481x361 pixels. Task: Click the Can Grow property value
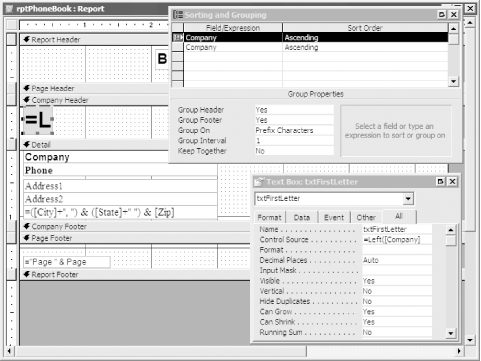397,312
